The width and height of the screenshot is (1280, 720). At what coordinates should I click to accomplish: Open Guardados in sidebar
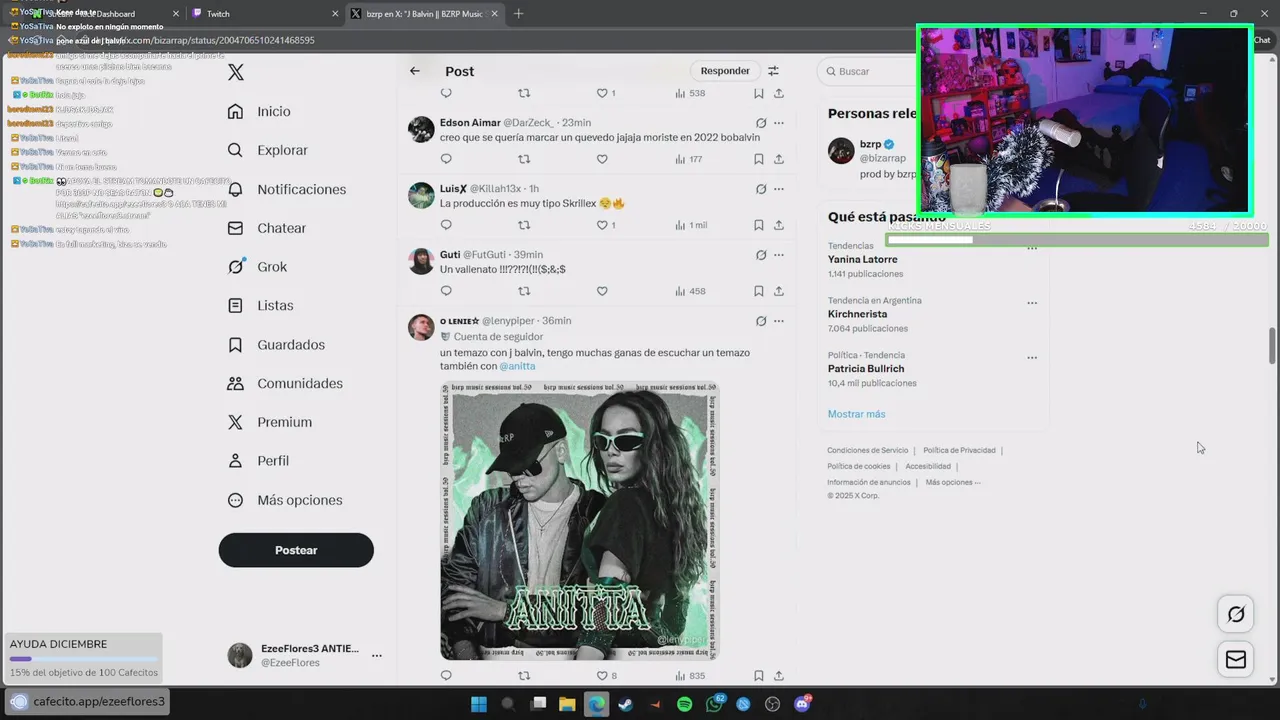point(276,344)
